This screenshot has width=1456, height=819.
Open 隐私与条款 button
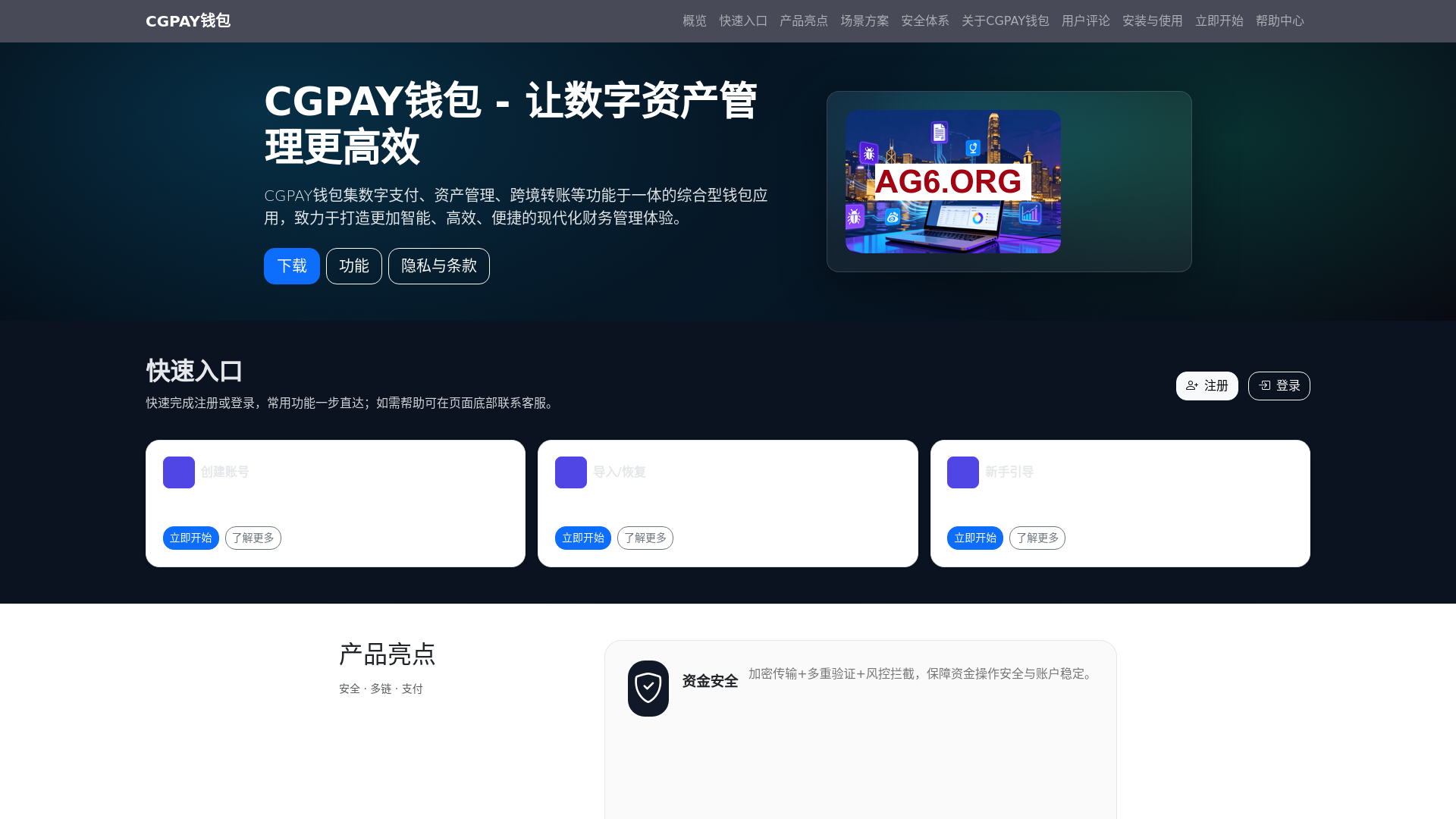coord(439,266)
